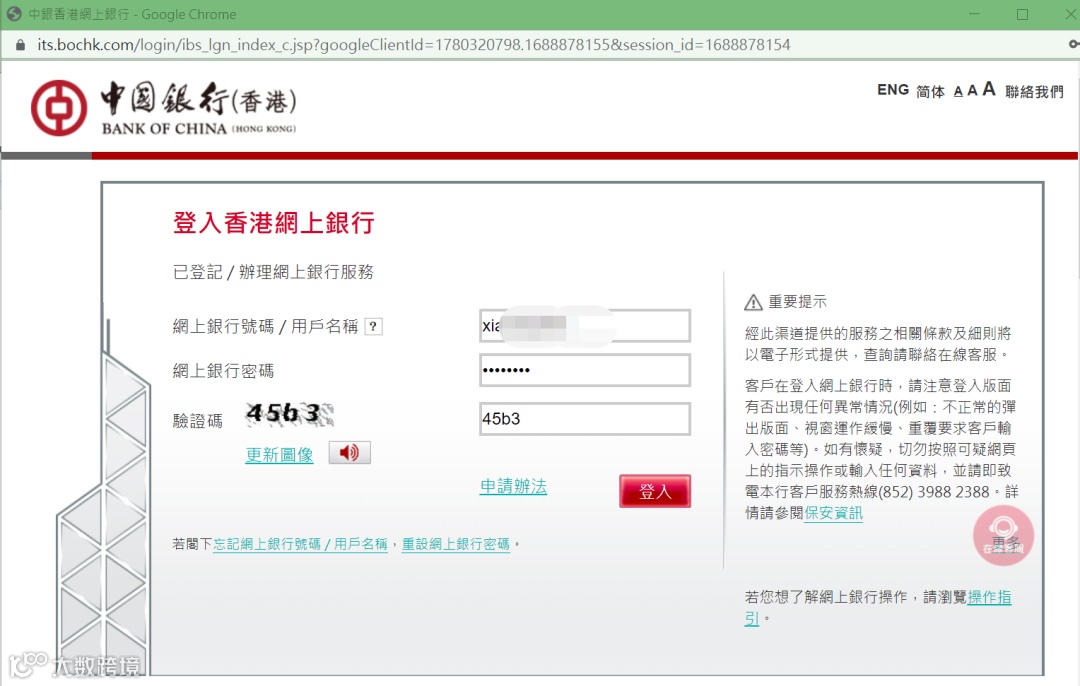1080x686 pixels.
Task: Open the 操作指引 operation guide link
Action: click(989, 597)
